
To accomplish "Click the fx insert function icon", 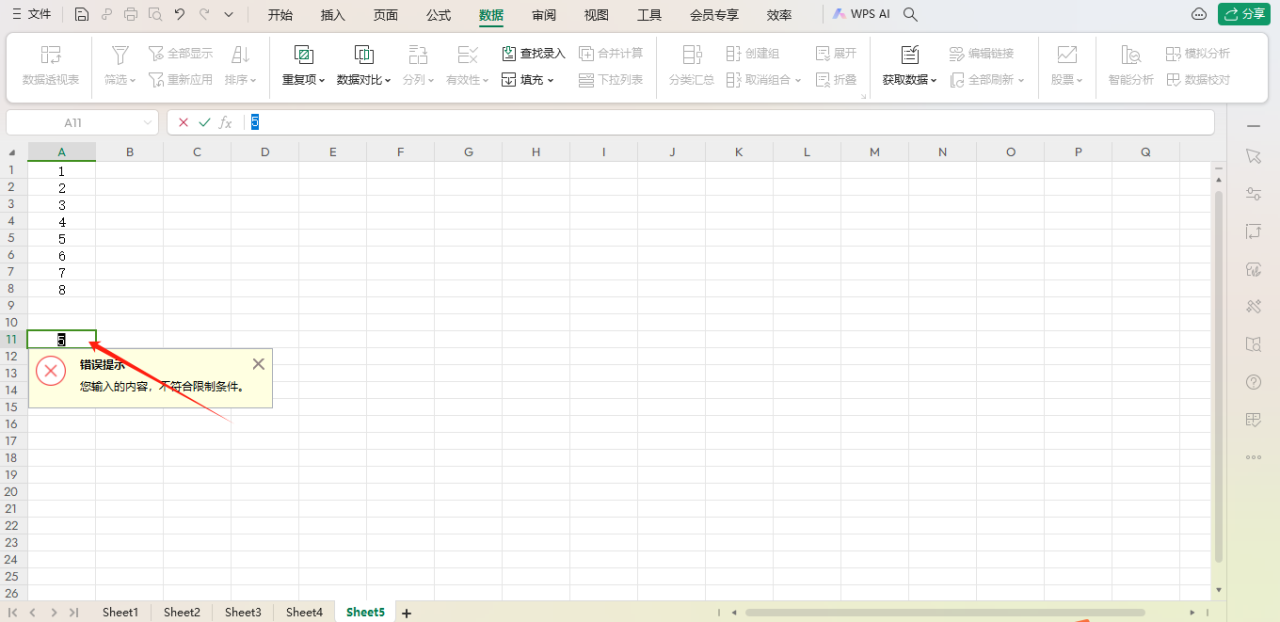I will point(226,122).
